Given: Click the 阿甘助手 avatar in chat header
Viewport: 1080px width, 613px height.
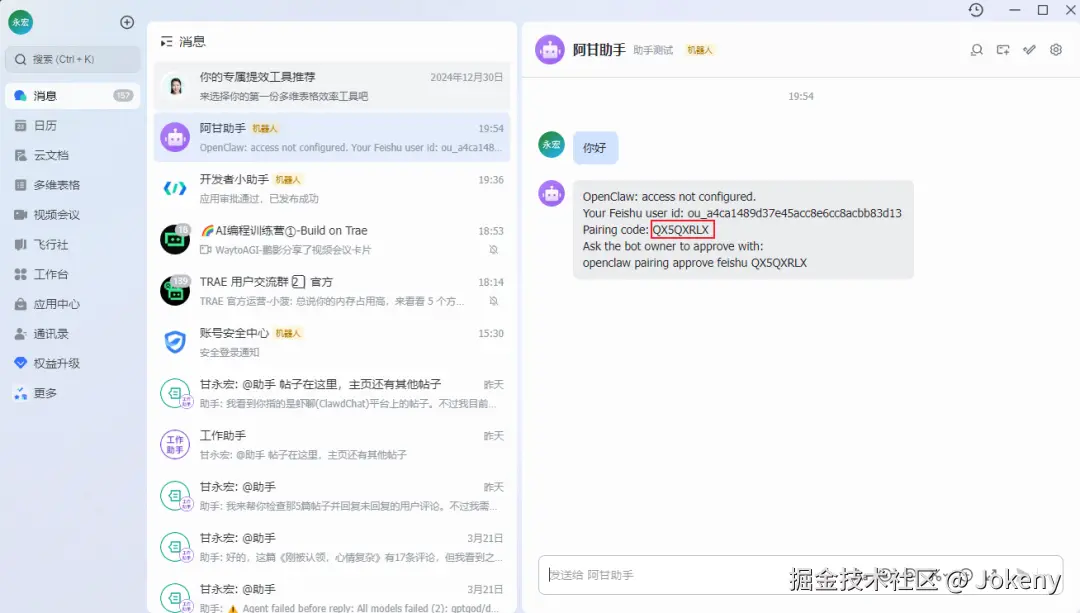Looking at the screenshot, I should [x=550, y=50].
